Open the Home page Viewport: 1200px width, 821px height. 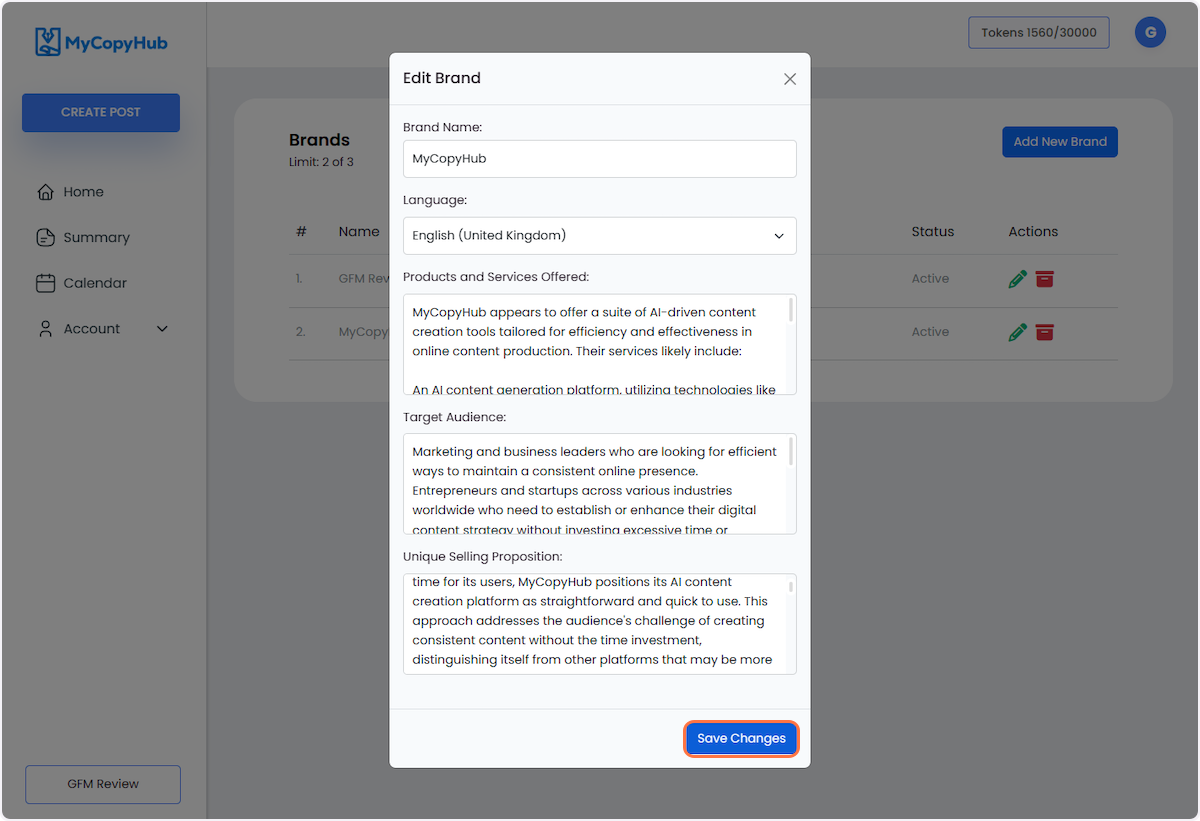(83, 192)
